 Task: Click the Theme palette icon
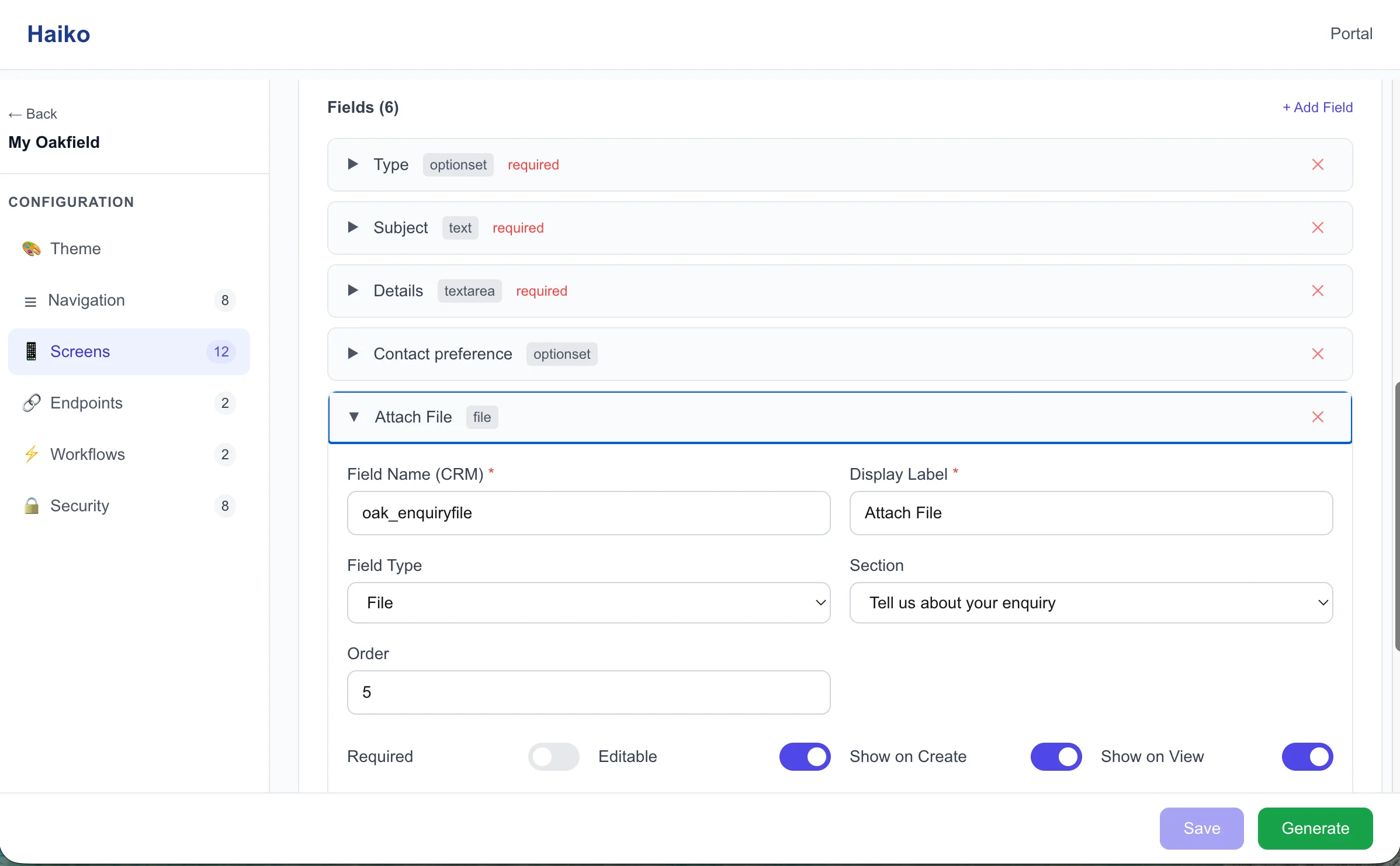[x=32, y=248]
